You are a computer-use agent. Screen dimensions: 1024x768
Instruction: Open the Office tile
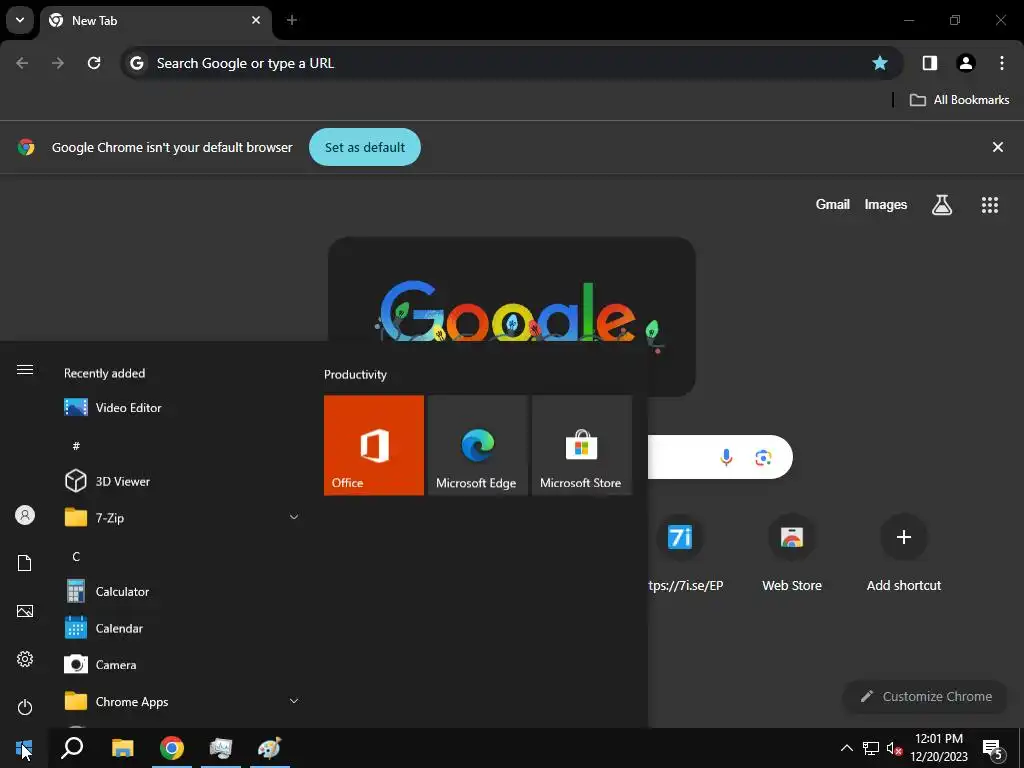(374, 445)
